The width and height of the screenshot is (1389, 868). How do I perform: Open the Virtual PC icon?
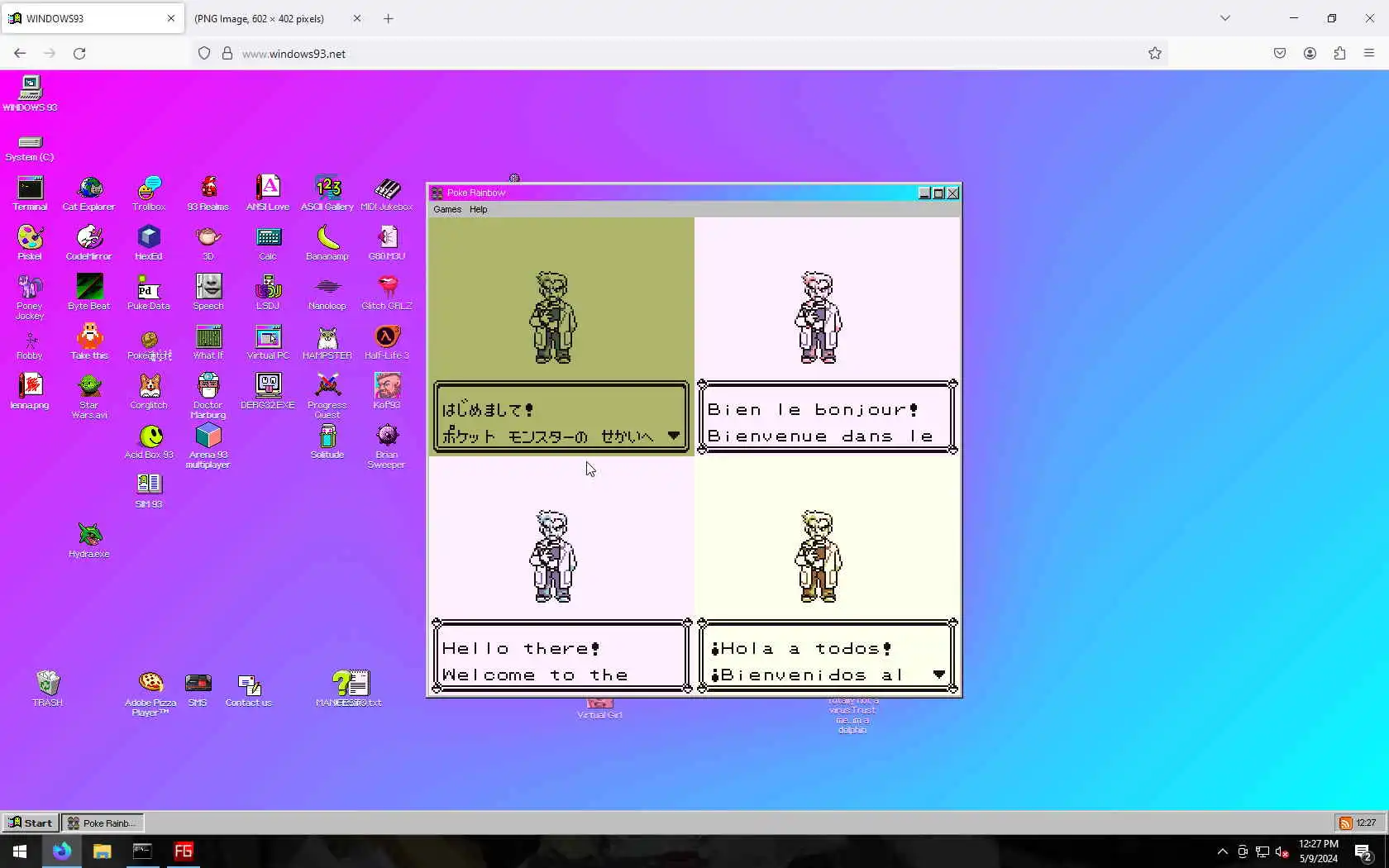tap(268, 343)
